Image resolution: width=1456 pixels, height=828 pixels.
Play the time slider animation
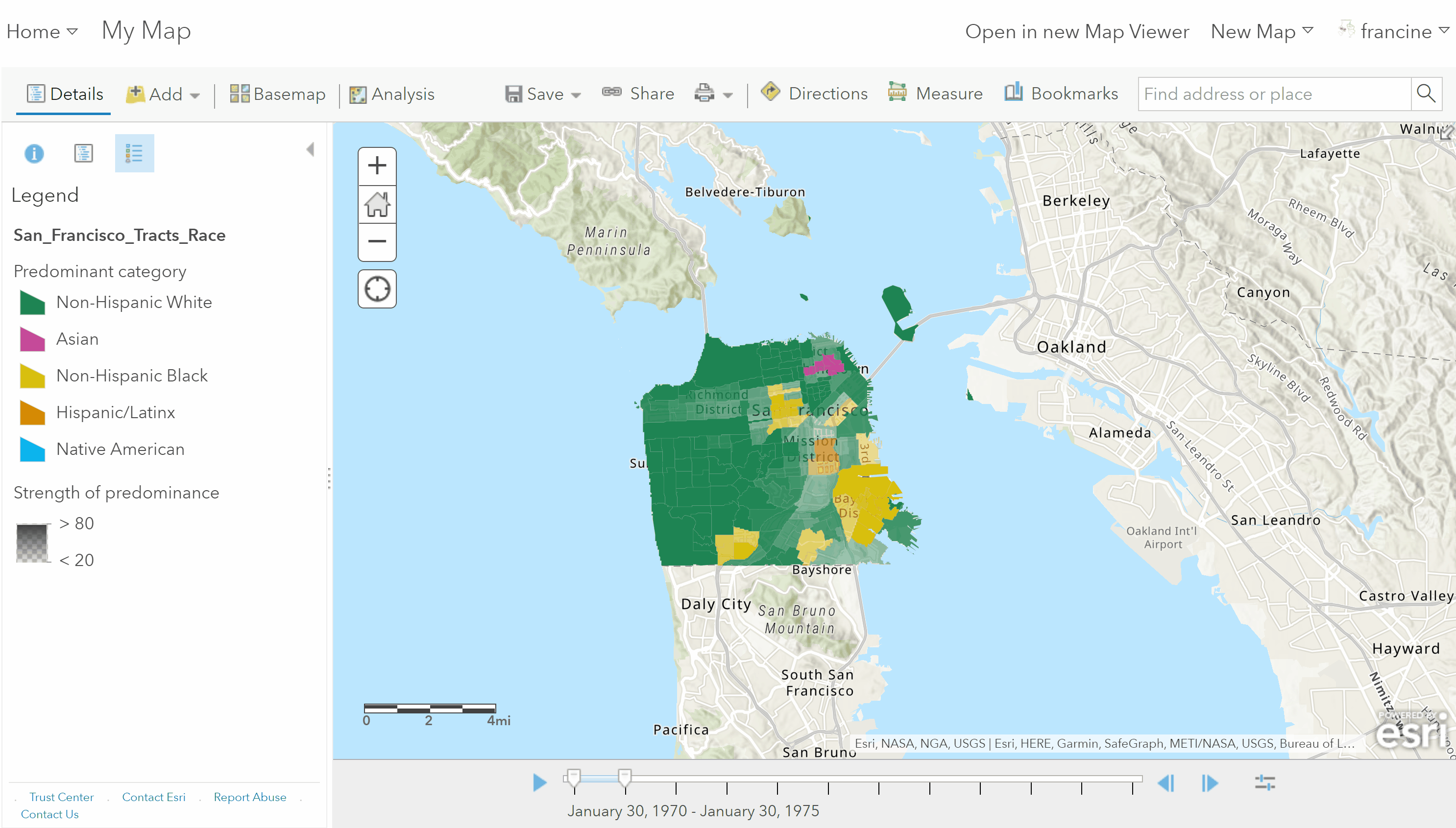539,782
